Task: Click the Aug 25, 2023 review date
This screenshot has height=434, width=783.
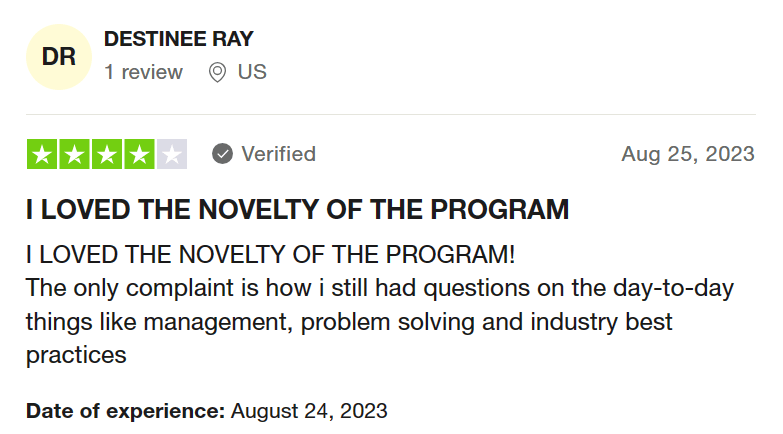Action: coord(687,154)
